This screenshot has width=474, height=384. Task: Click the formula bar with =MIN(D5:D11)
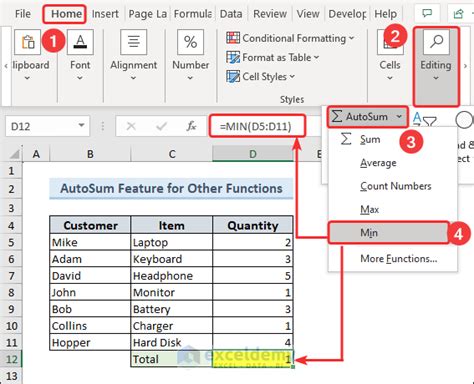coord(257,126)
